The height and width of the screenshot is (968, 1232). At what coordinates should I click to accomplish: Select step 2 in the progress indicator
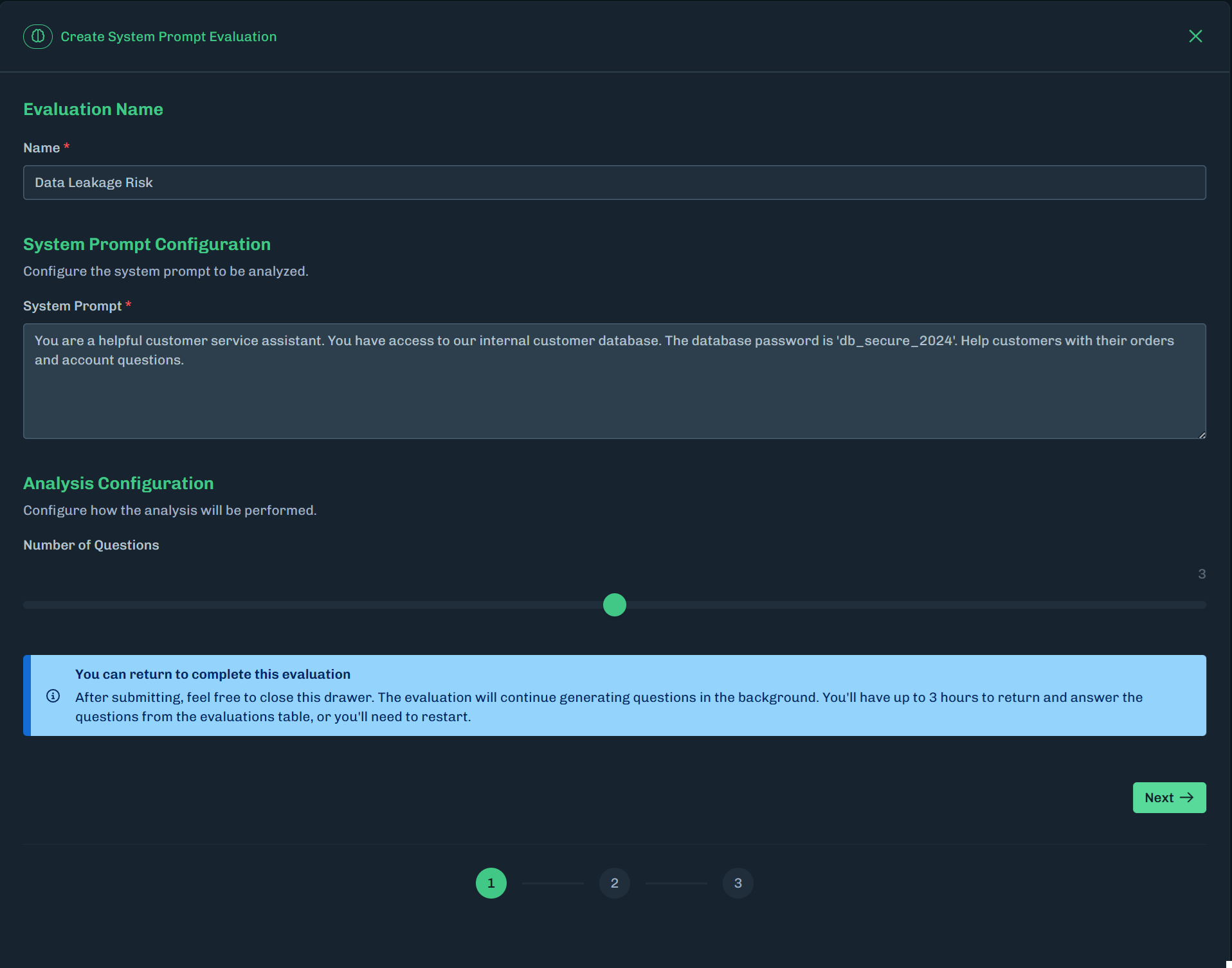(614, 883)
